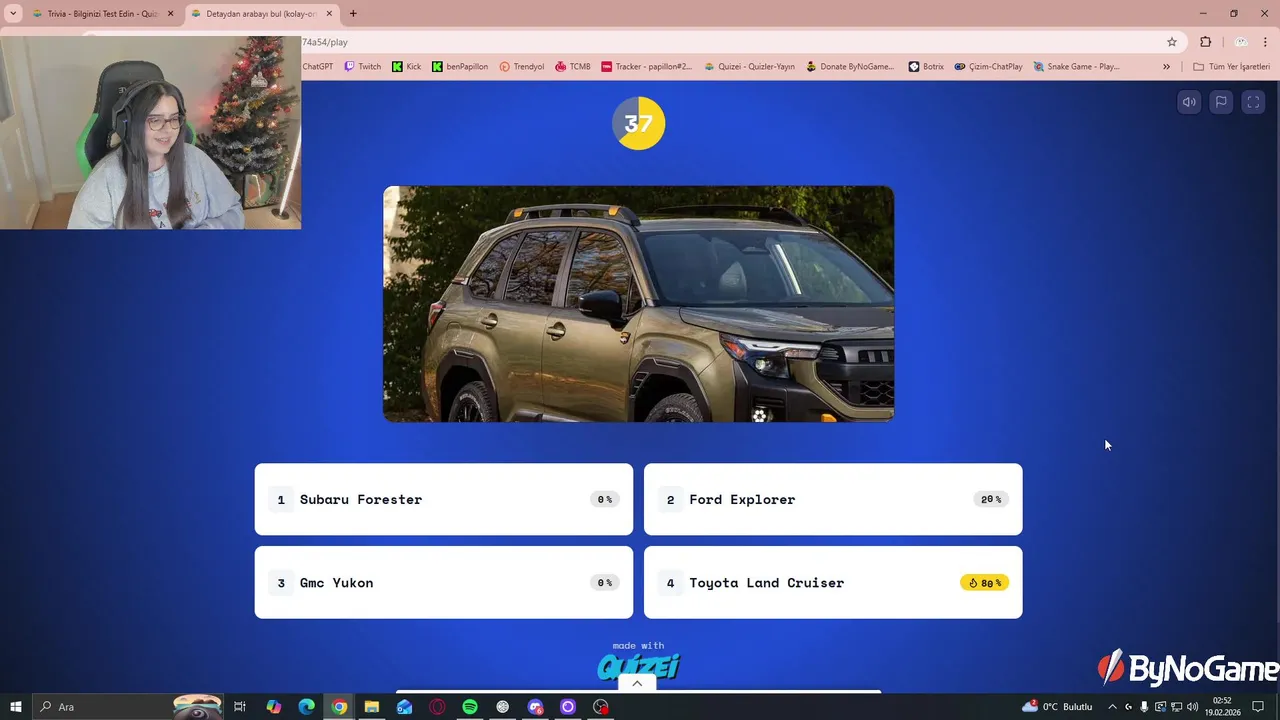Viewport: 1280px width, 720px height.
Task: Open the Kick bookmark
Action: point(406,67)
